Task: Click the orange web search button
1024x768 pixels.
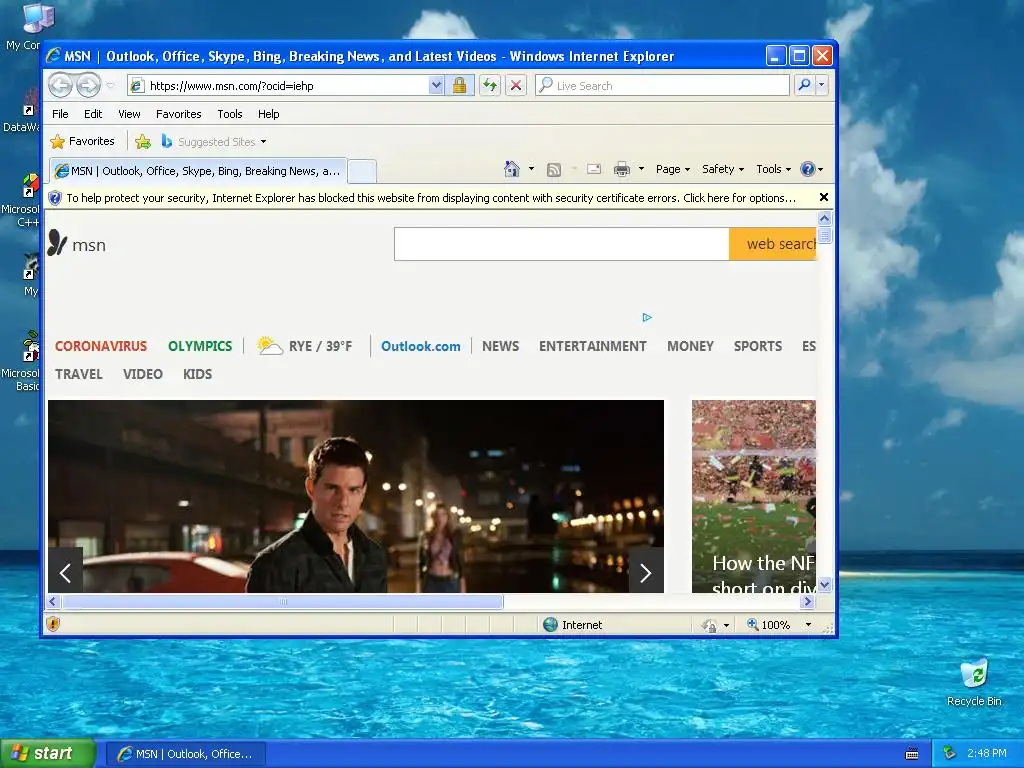Action: (x=773, y=244)
